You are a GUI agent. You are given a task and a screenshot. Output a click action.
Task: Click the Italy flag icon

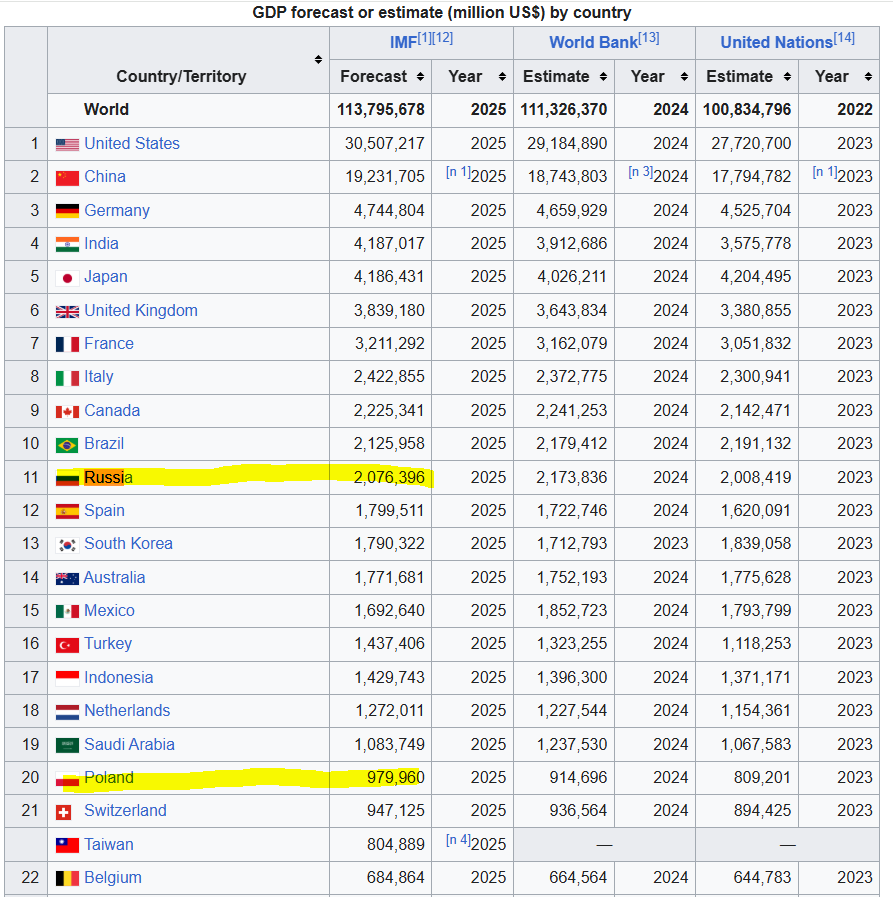[67, 378]
